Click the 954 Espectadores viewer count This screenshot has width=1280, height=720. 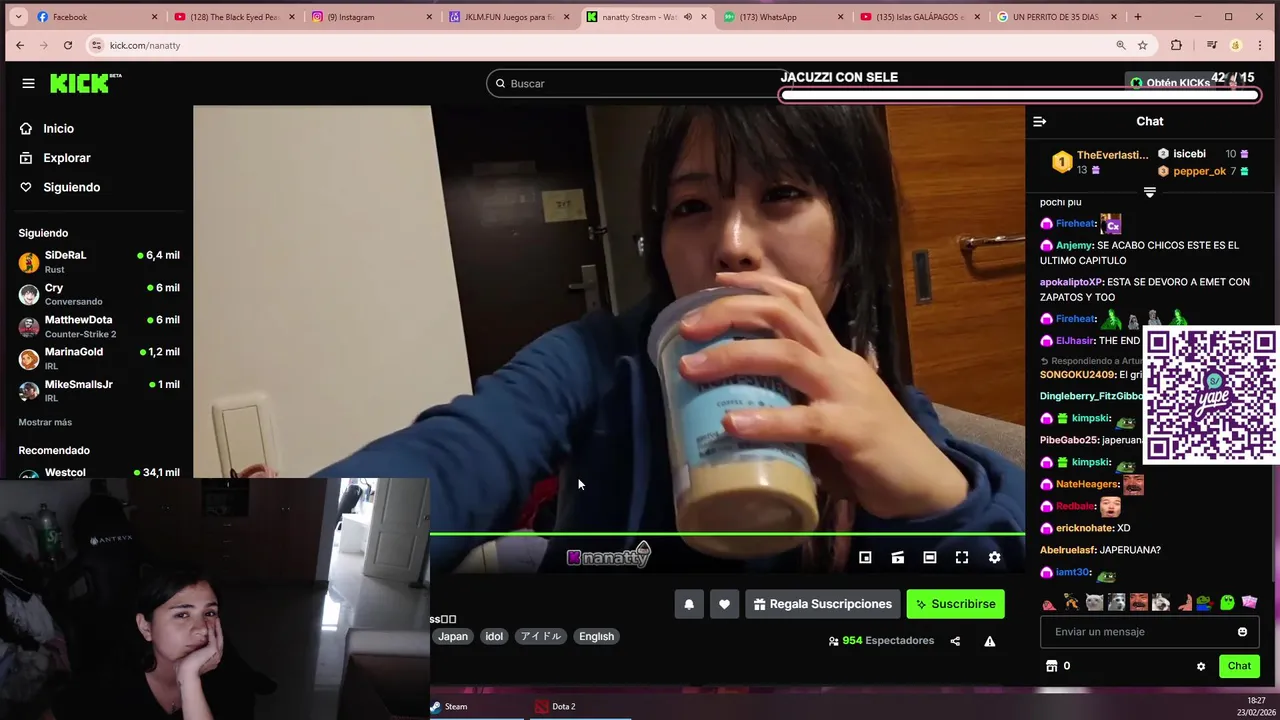[880, 641]
